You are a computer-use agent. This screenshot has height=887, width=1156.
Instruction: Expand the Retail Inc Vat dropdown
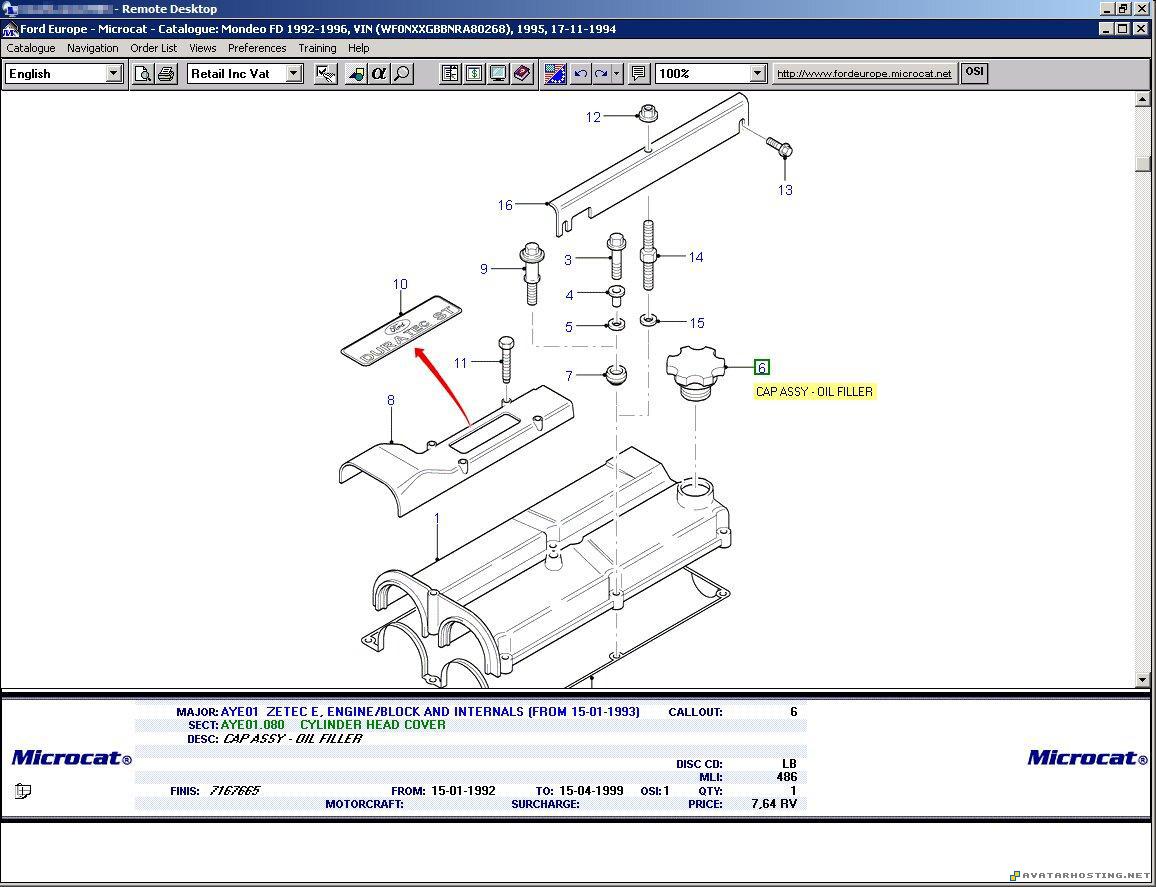293,74
